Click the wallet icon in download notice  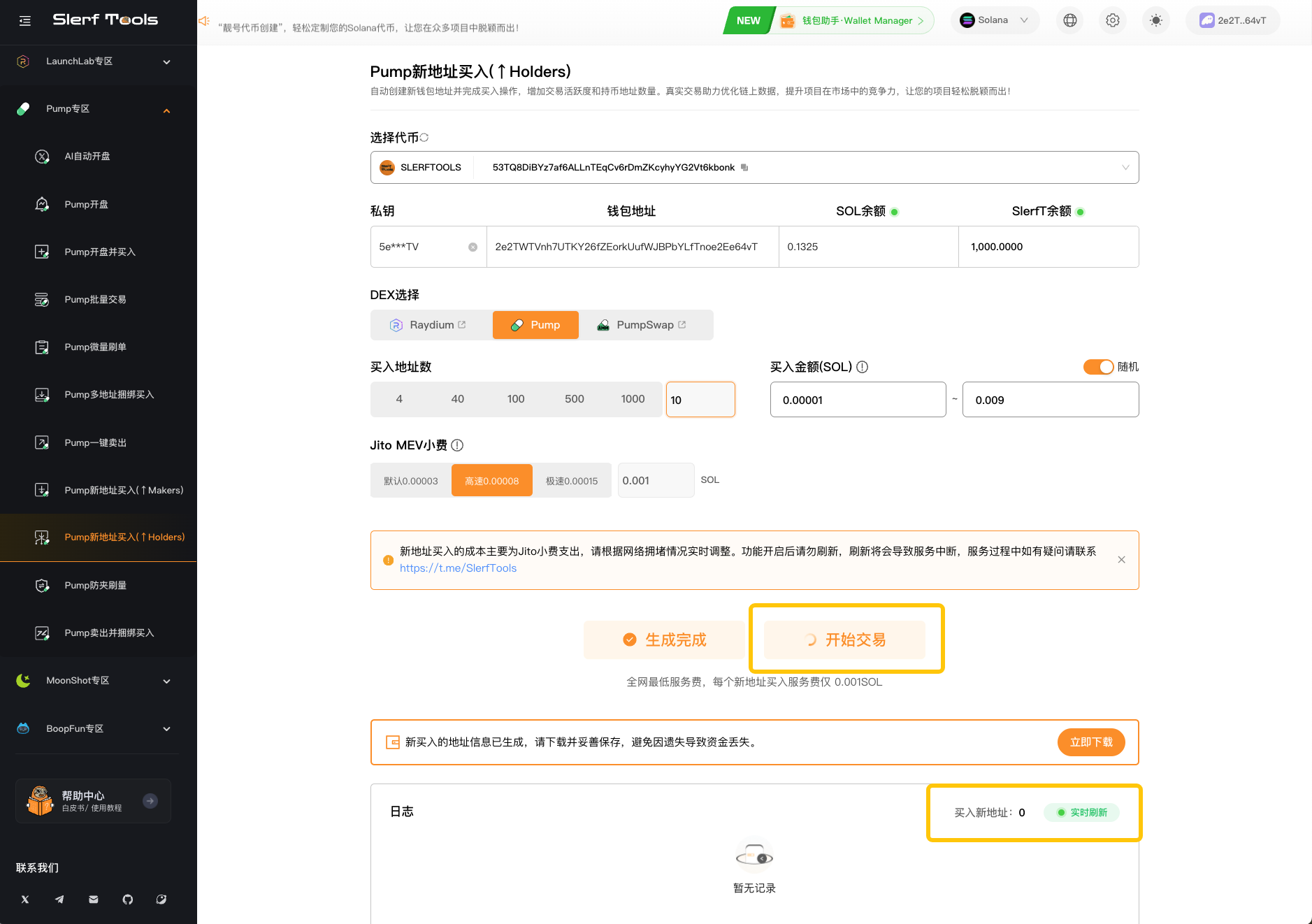click(x=393, y=742)
